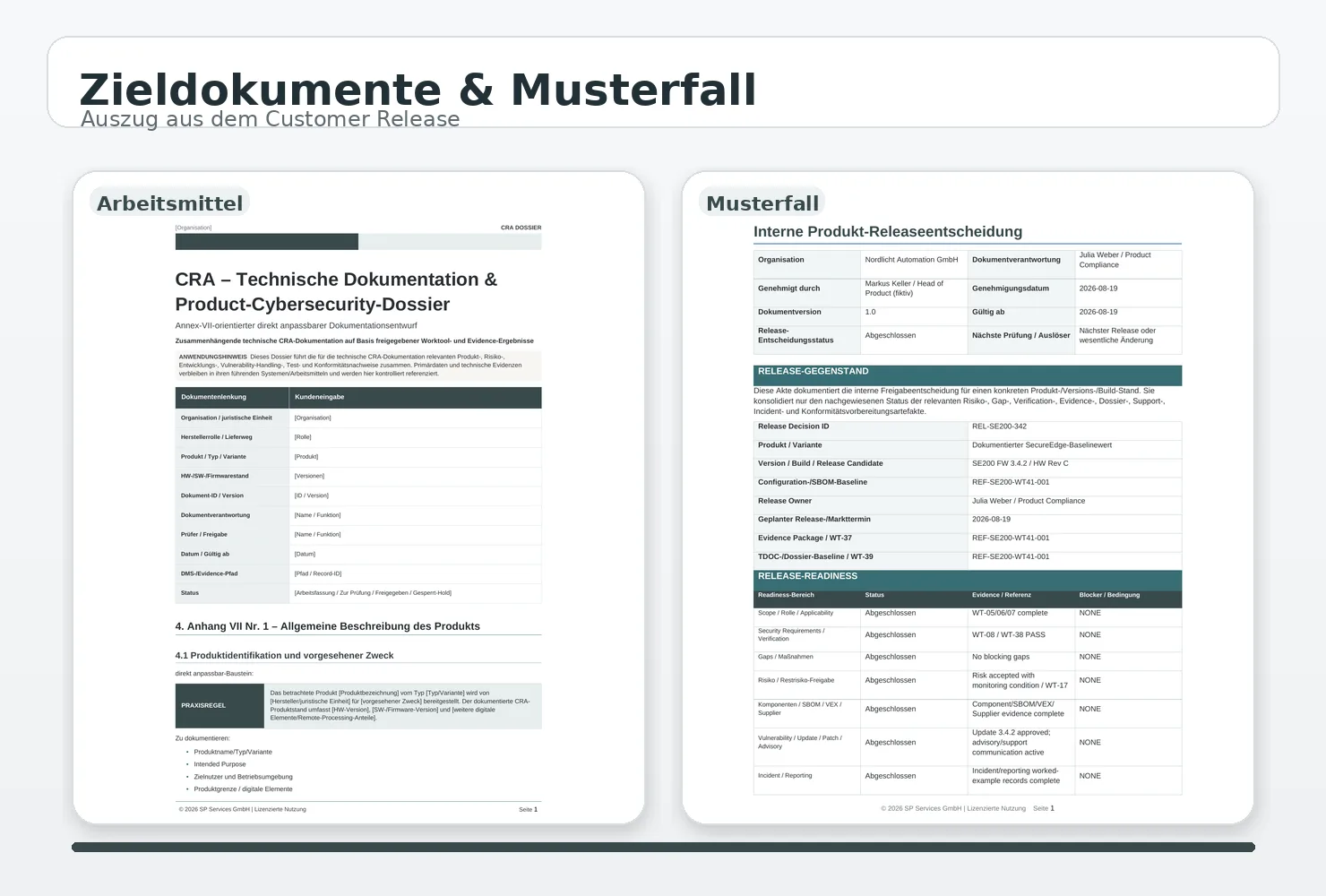
Task: Click the 'RELEASE-READINESS' section banner
Action: pos(968,580)
